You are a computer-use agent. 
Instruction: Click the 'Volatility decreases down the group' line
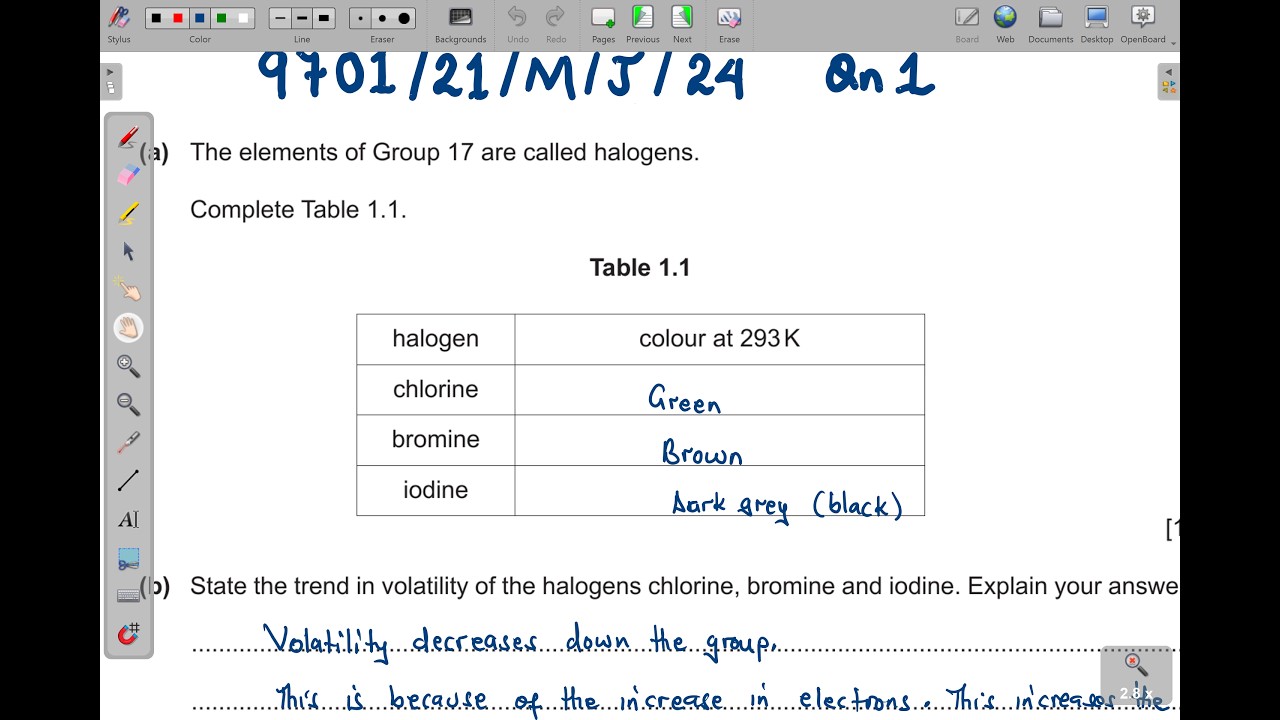520,642
